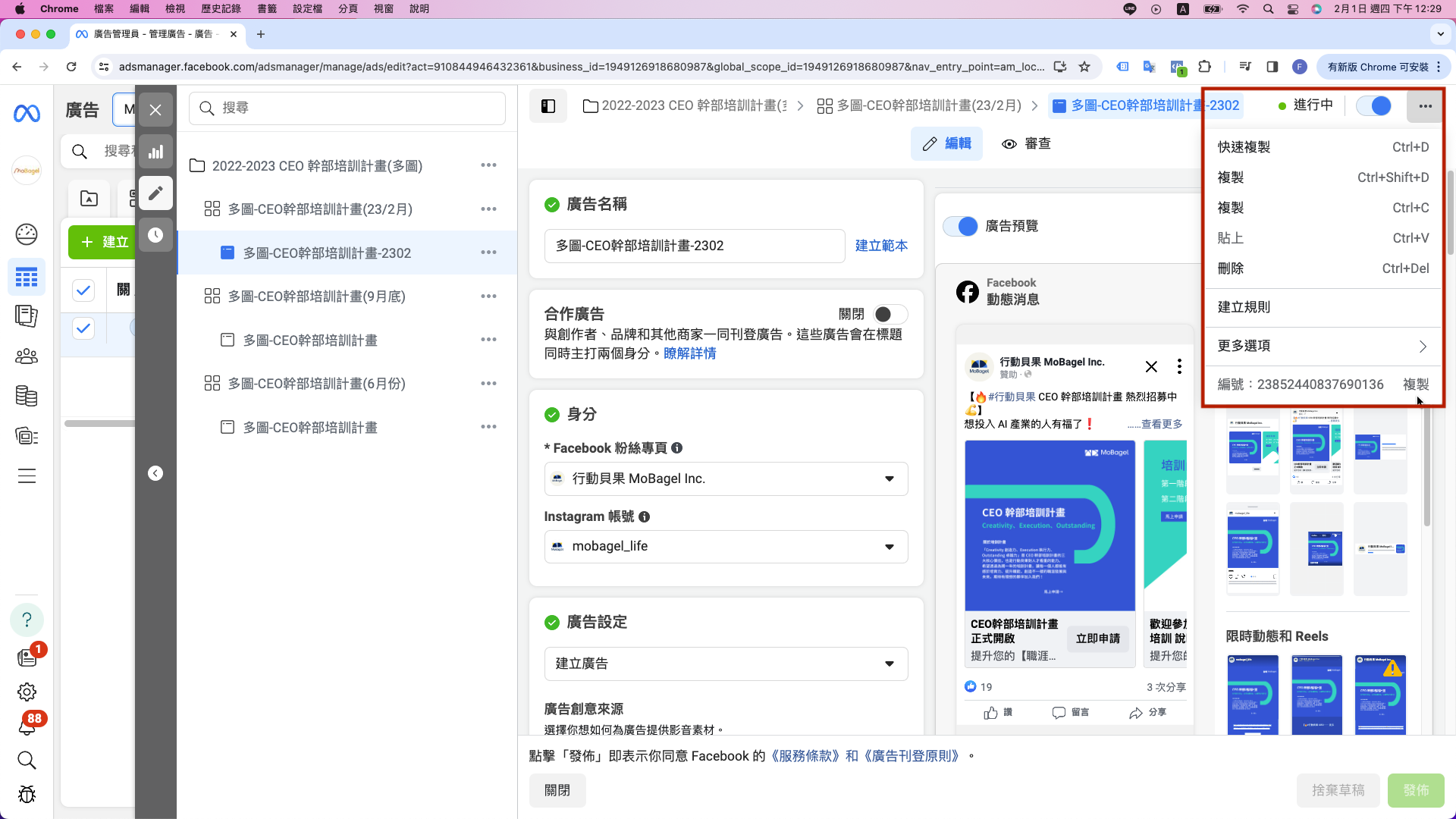This screenshot has height=819, width=1456.
Task: Choose 貼上 from the menu
Action: (x=1323, y=238)
